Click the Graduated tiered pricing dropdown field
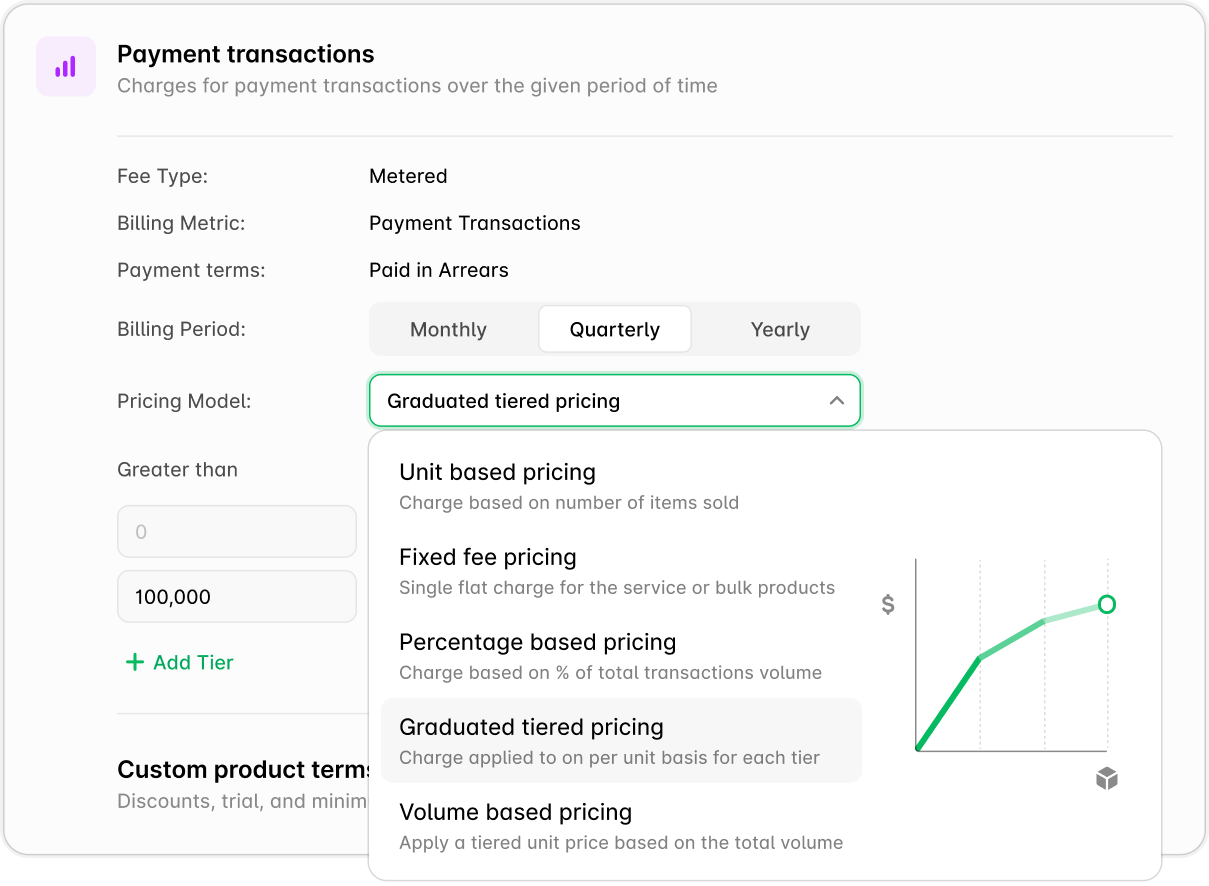 point(600,401)
